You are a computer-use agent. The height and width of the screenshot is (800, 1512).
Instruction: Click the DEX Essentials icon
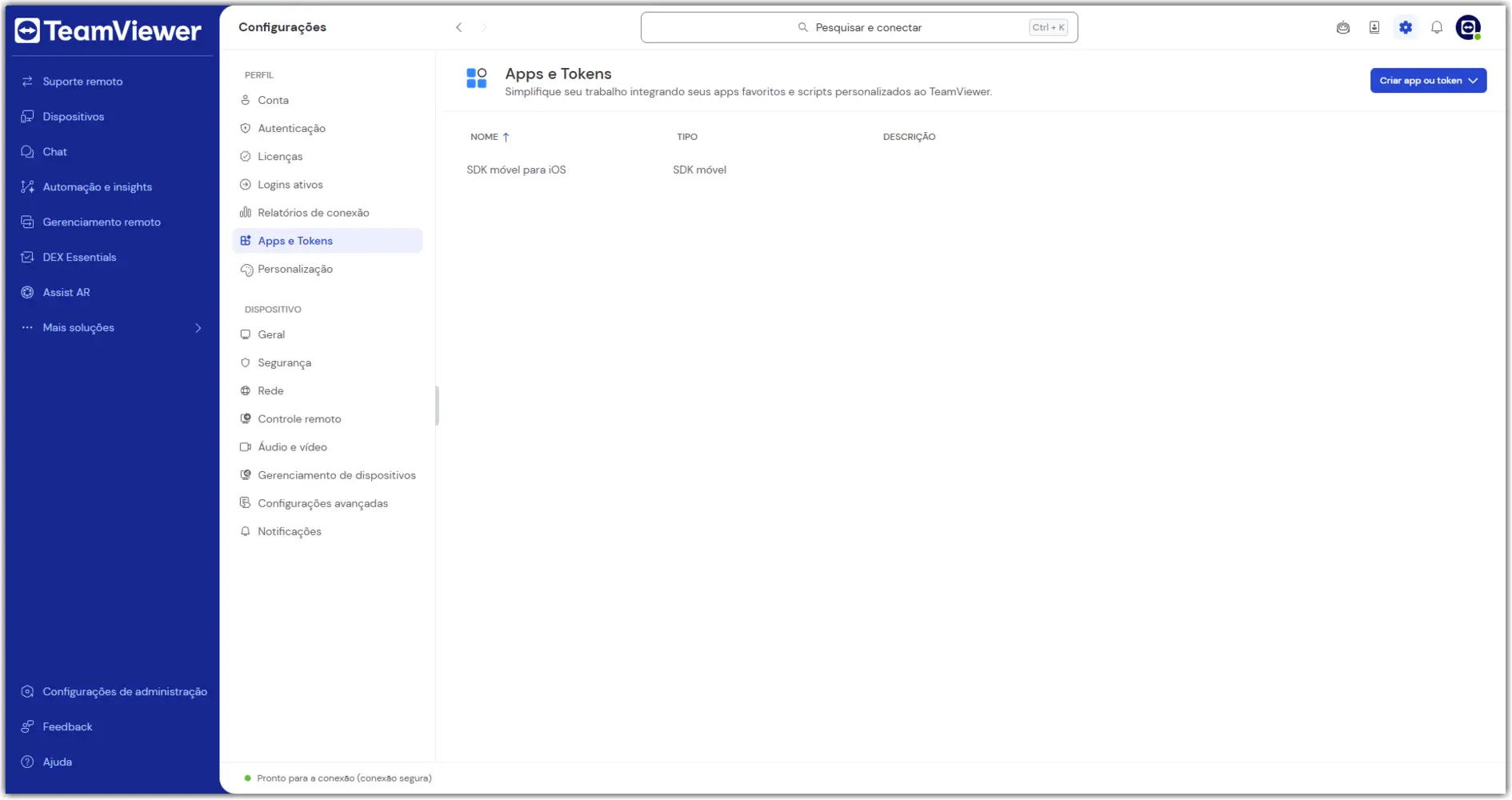(x=27, y=258)
